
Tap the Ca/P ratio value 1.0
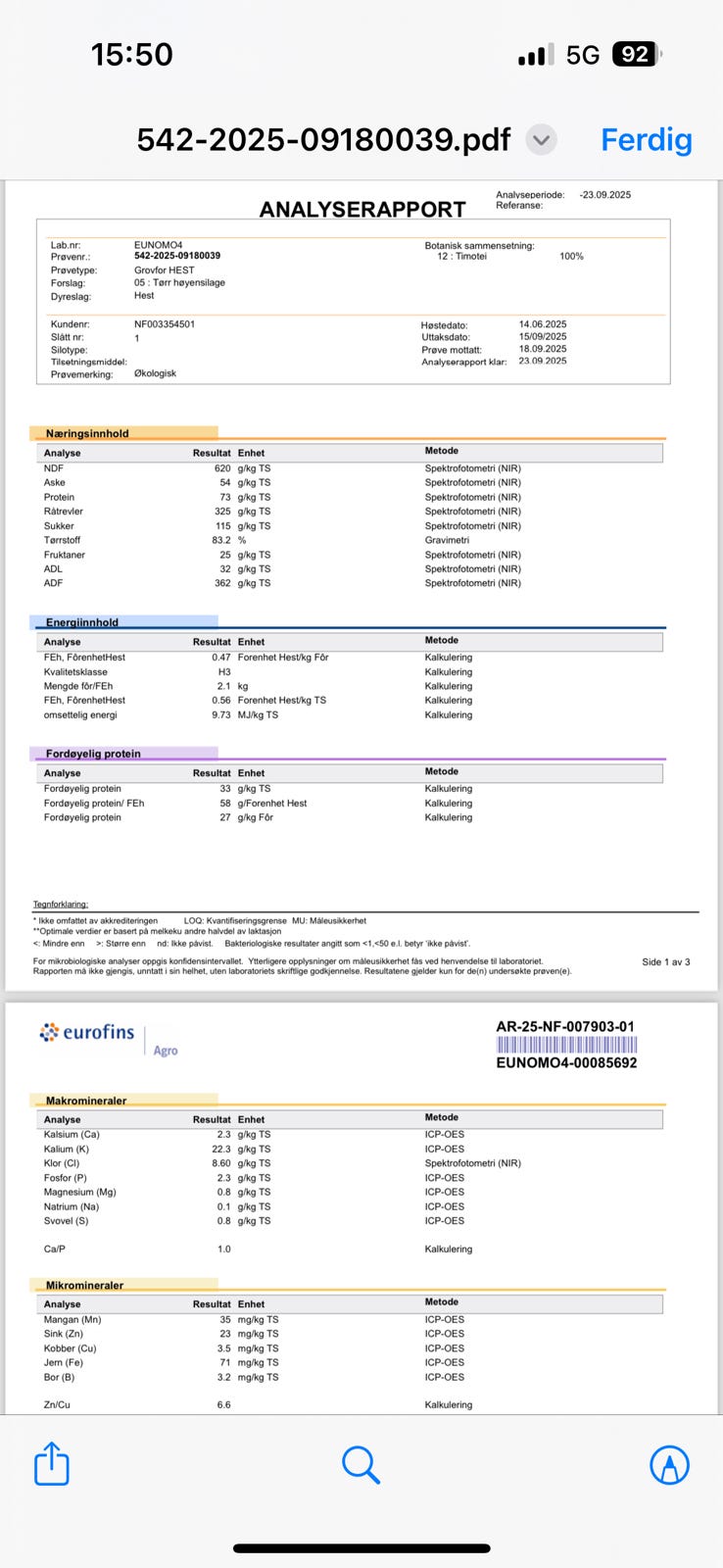coord(224,1249)
